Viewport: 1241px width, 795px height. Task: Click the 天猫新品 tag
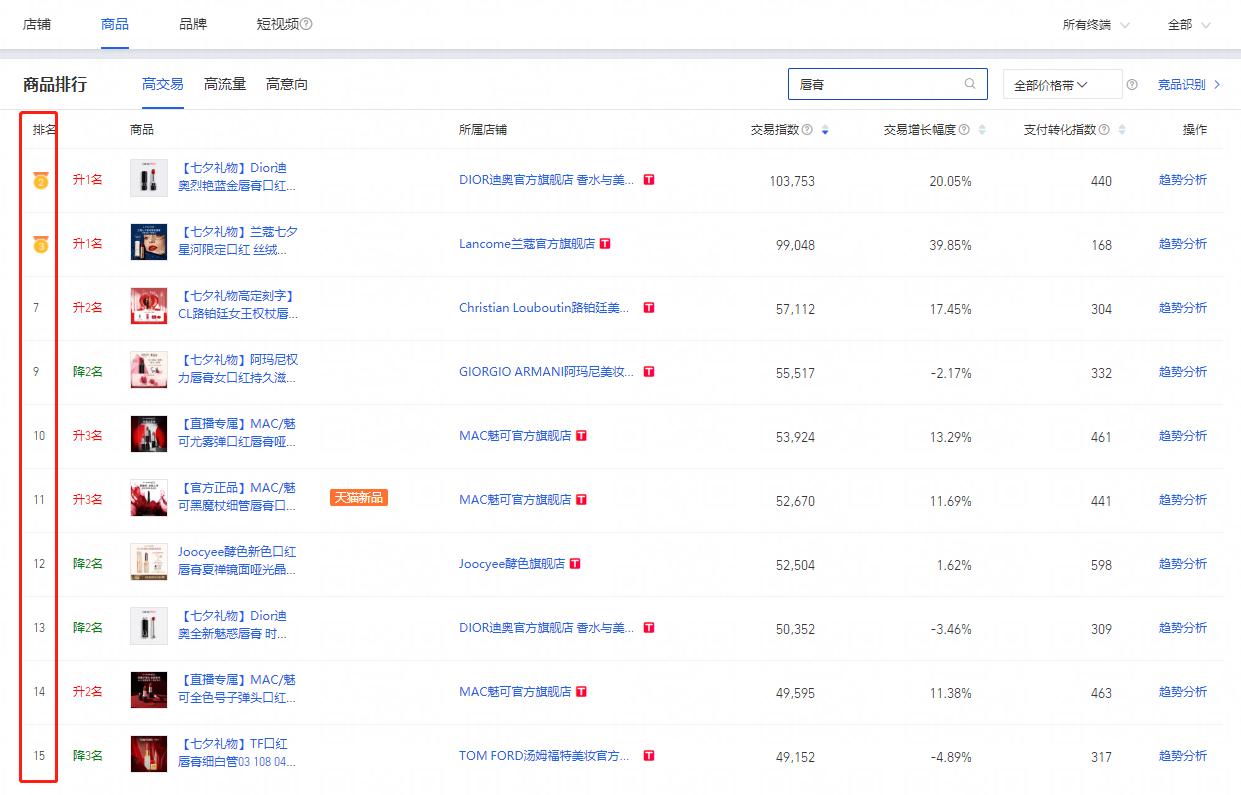coord(359,497)
